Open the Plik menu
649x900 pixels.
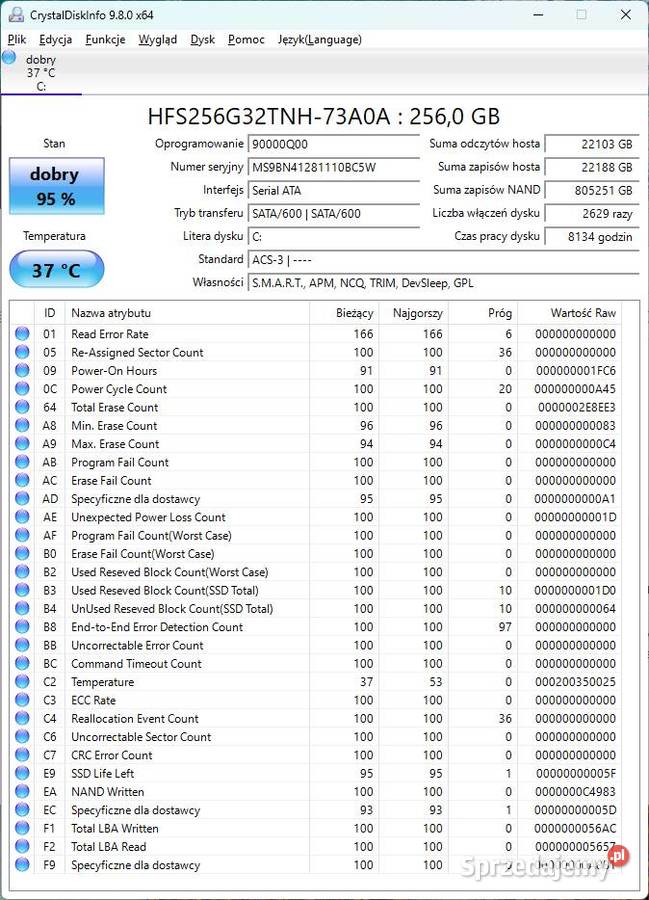(17, 40)
